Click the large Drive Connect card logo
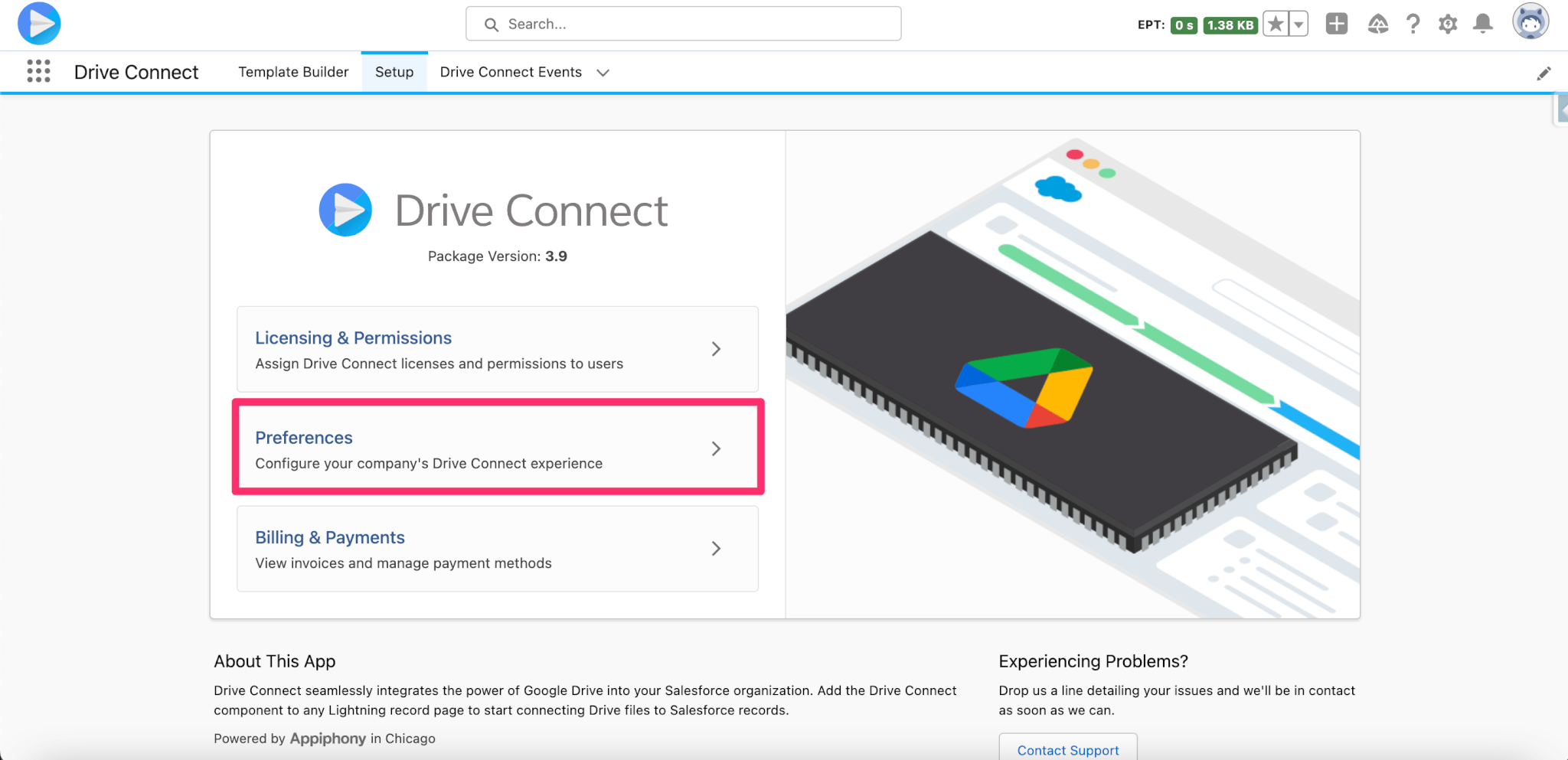Image resolution: width=1568 pixels, height=760 pixels. click(x=345, y=210)
